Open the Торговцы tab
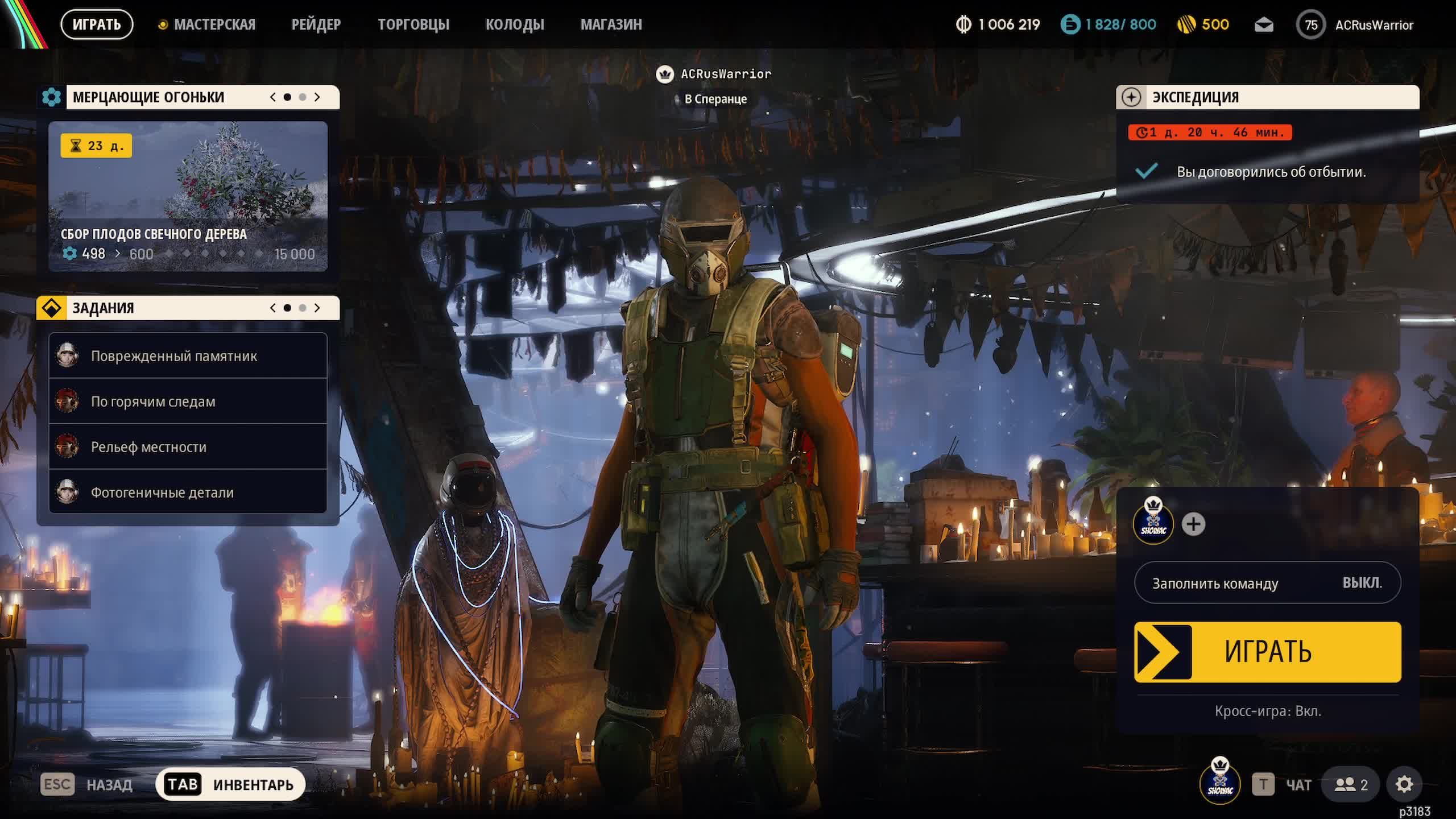The width and height of the screenshot is (1456, 819). point(413,24)
